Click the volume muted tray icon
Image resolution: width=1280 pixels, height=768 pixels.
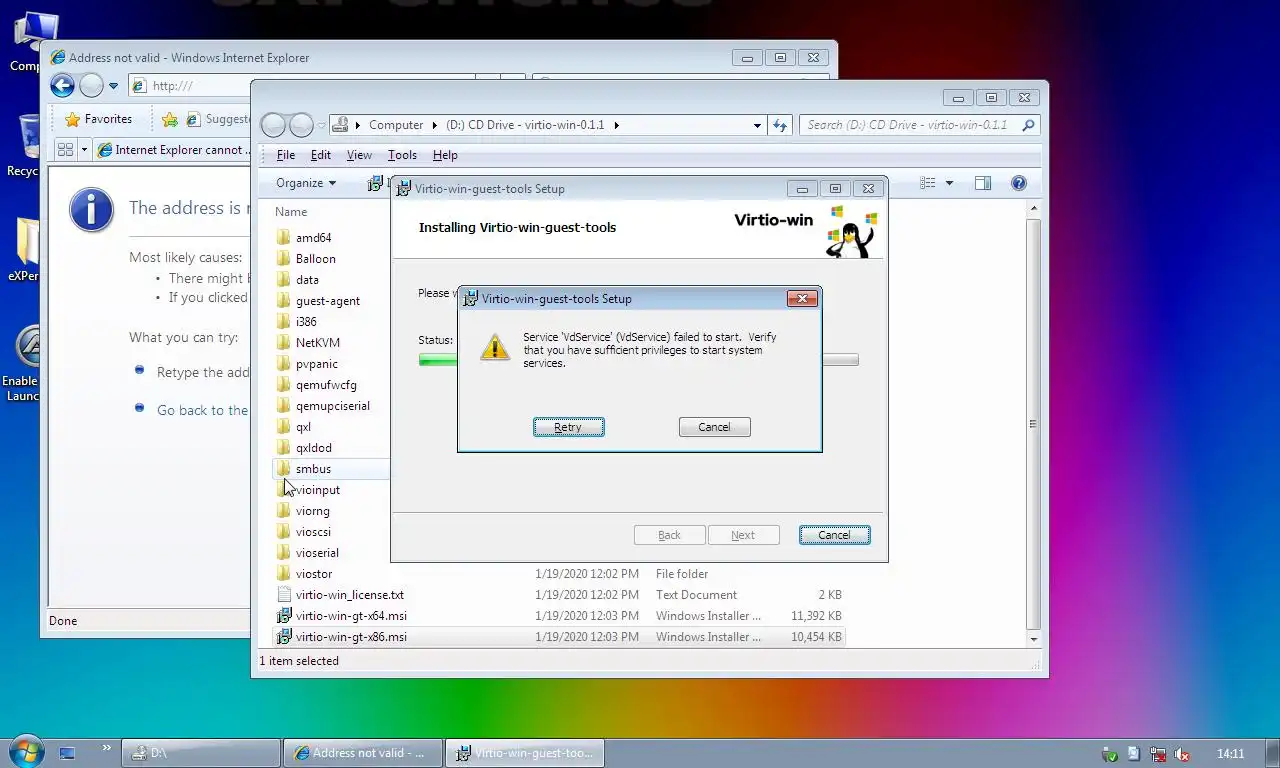[1182, 754]
